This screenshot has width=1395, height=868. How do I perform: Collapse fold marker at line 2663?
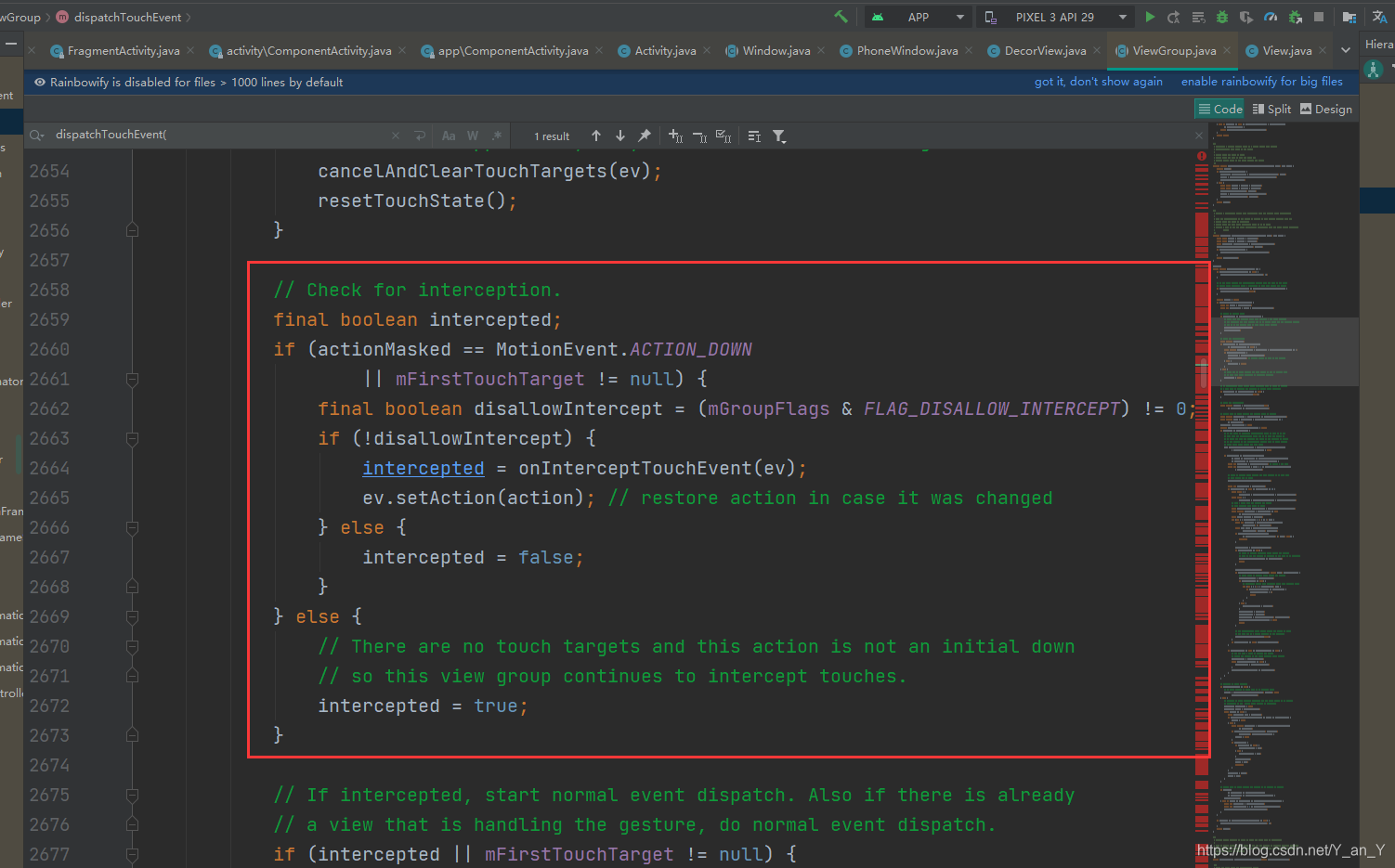(x=132, y=438)
